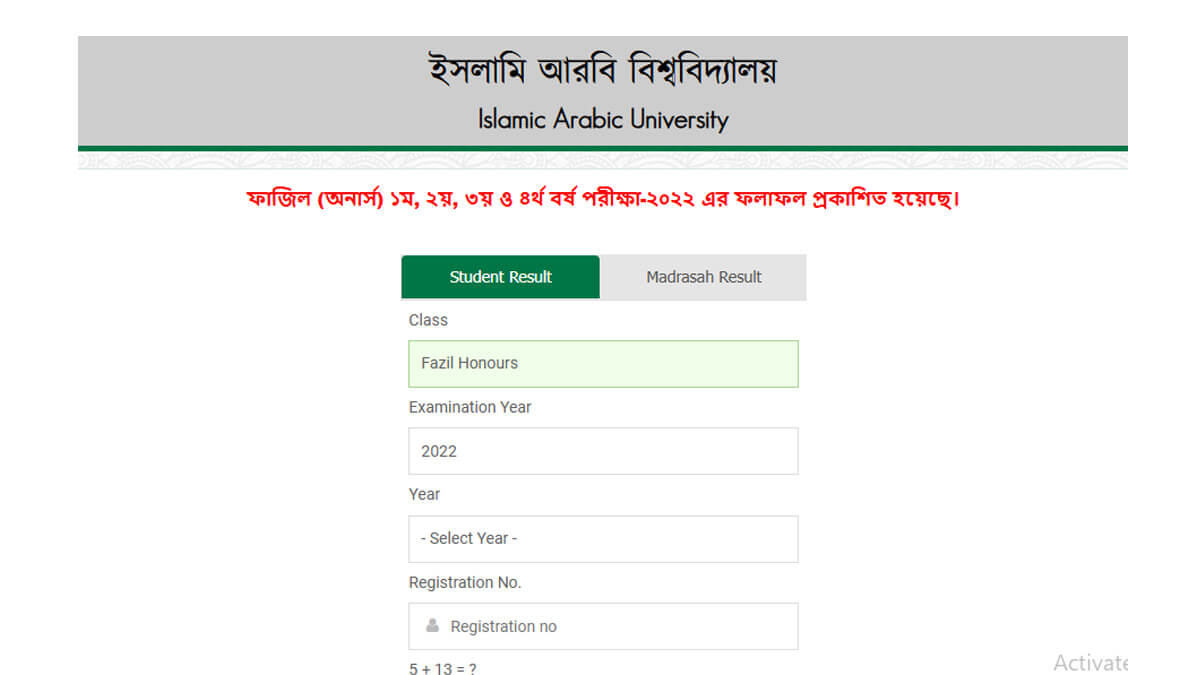Click the Registration No. label
The height and width of the screenshot is (675, 1200).
coord(465,582)
